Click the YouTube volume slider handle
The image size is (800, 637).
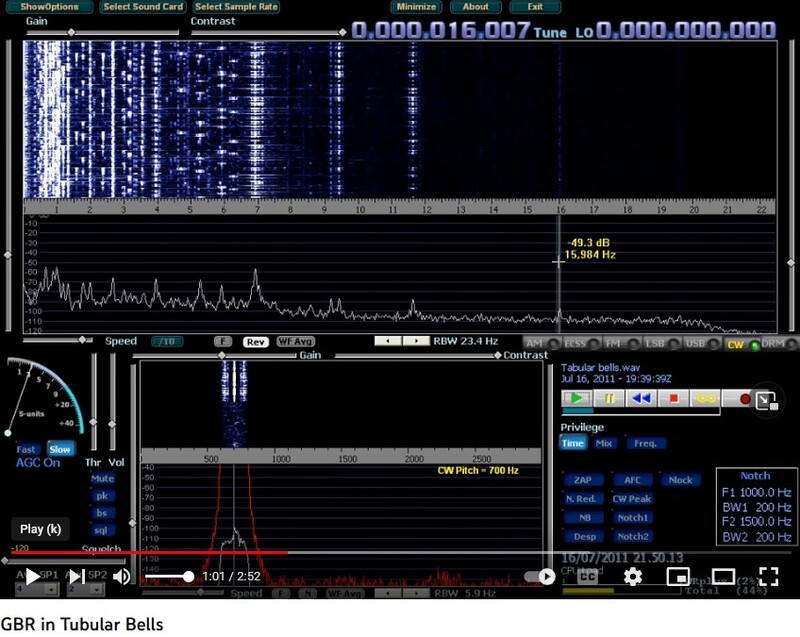click(x=188, y=576)
